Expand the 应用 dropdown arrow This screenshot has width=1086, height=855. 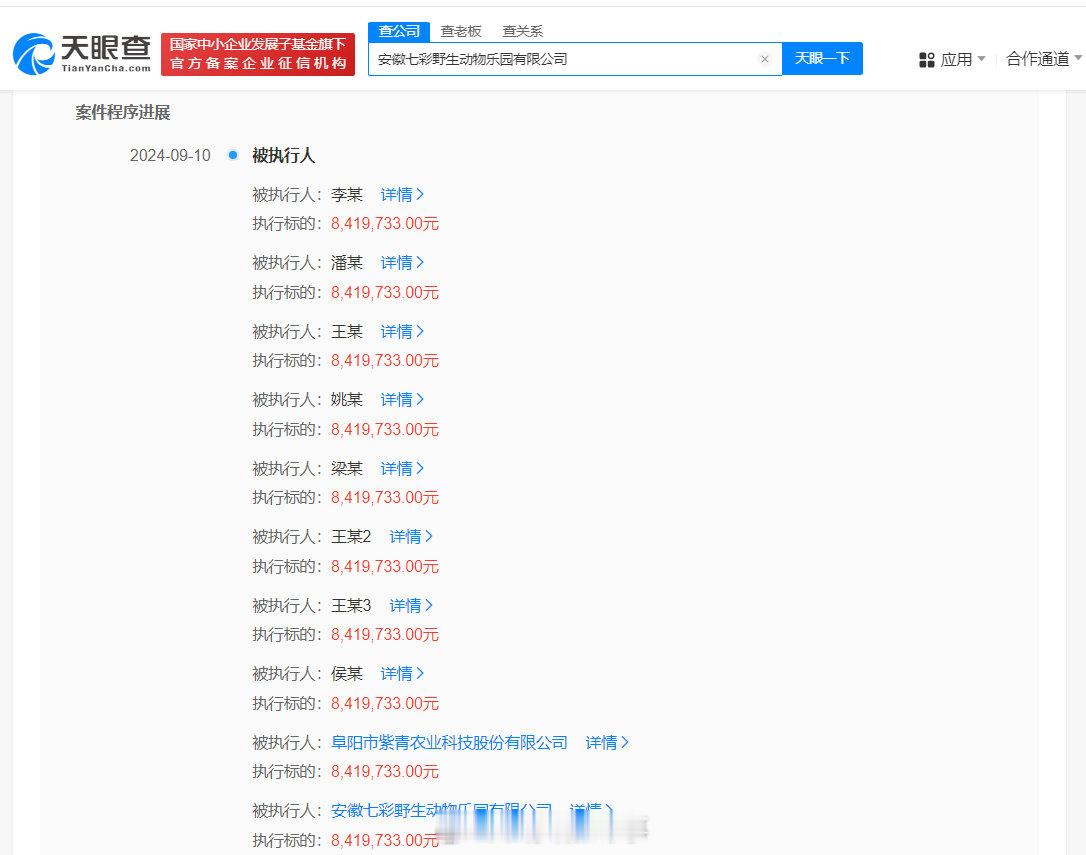point(981,59)
